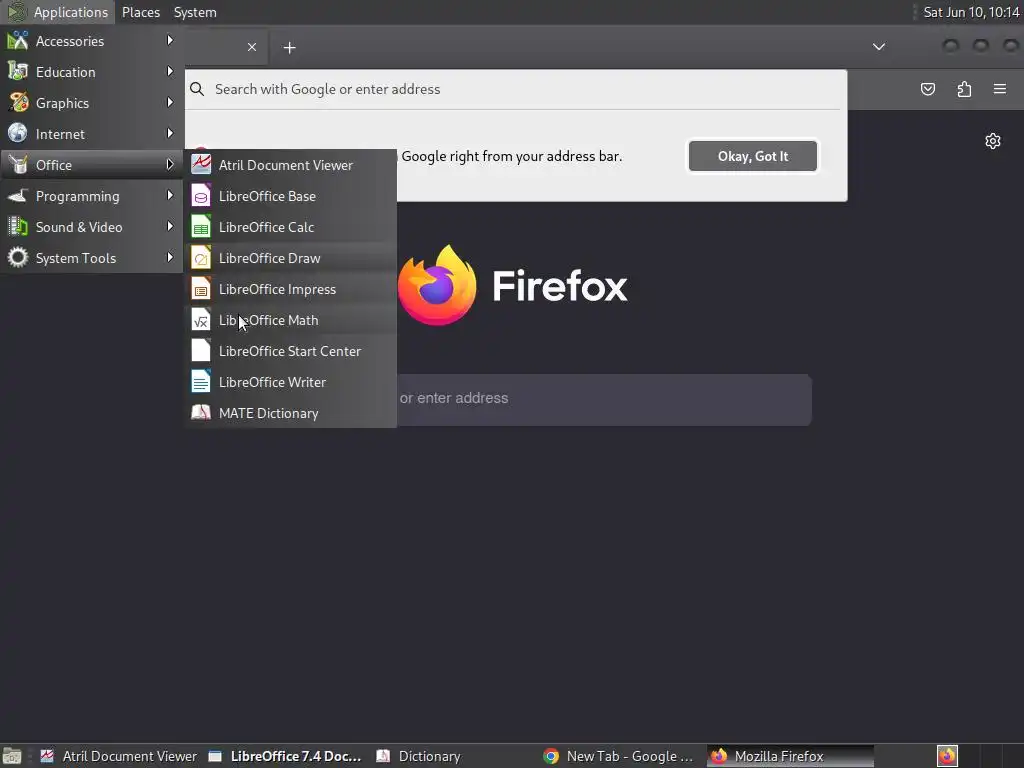Expand the System Tools category arrow
This screenshot has height=768, width=1024.
(170, 257)
